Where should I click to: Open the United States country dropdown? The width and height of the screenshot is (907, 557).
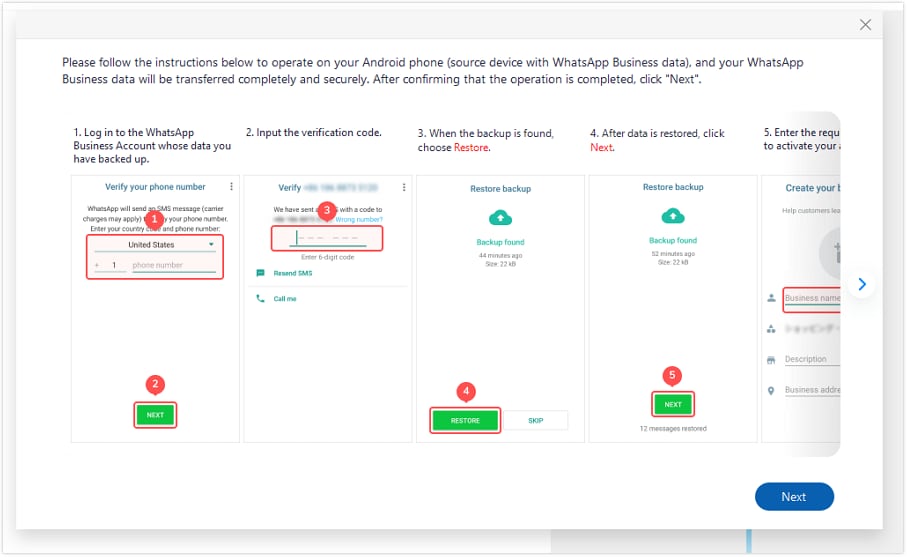click(154, 245)
